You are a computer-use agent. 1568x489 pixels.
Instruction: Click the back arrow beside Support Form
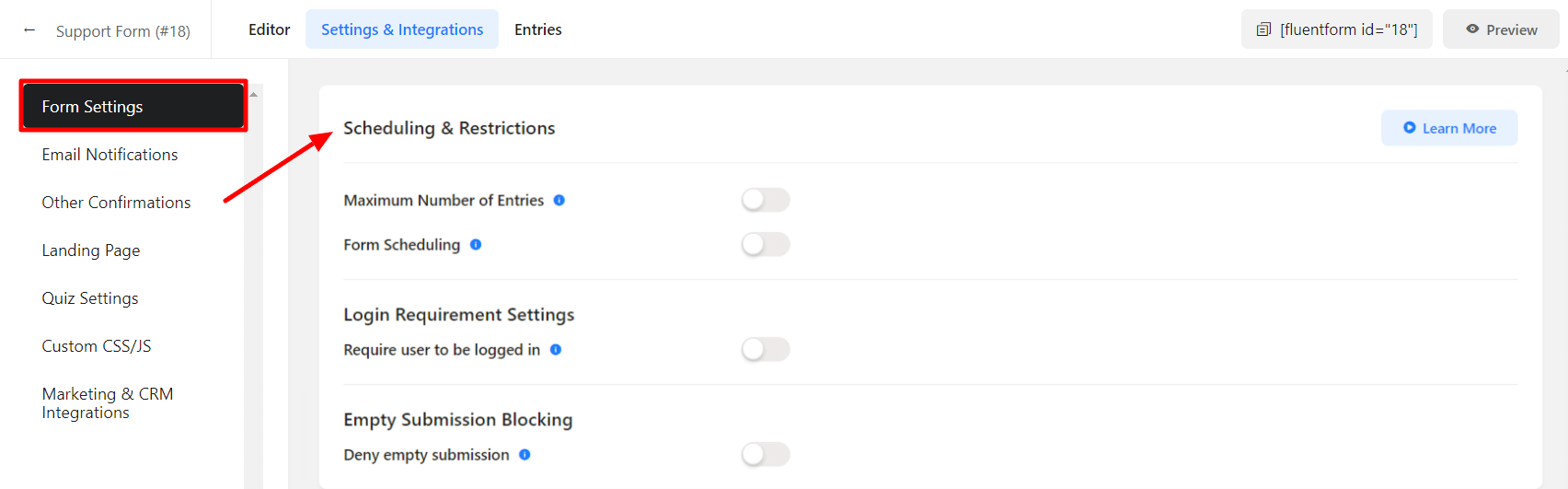[29, 30]
